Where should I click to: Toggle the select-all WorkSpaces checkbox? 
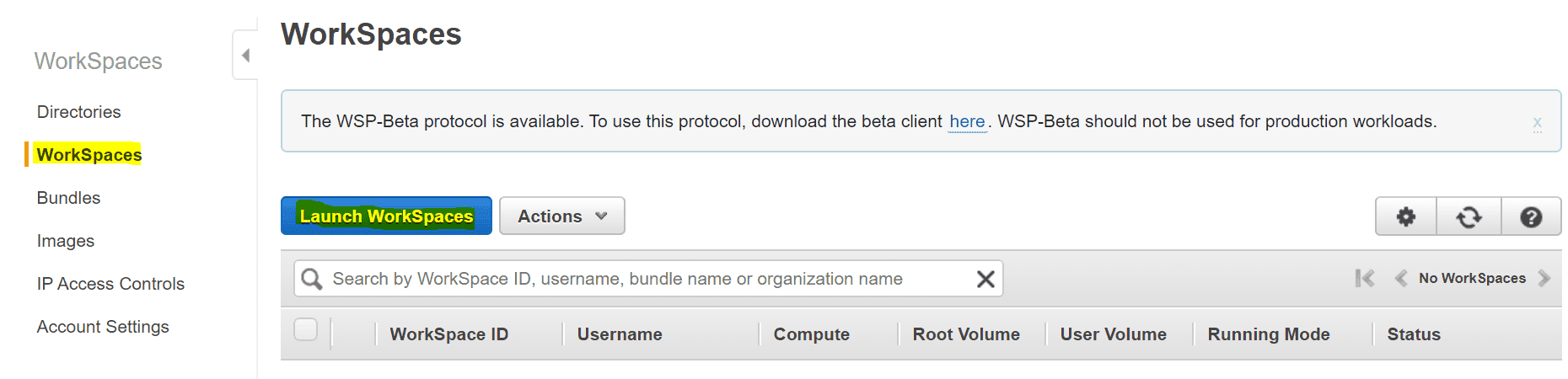305,330
